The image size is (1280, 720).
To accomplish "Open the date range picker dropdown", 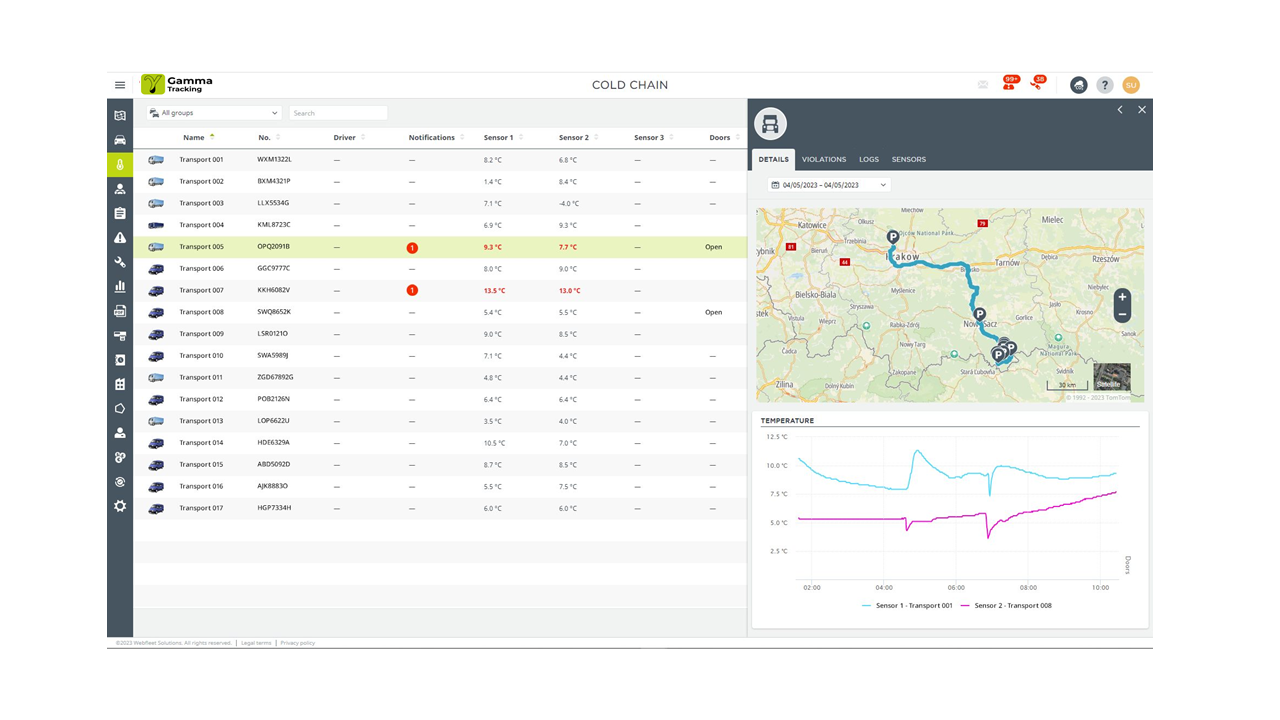I will pos(829,185).
